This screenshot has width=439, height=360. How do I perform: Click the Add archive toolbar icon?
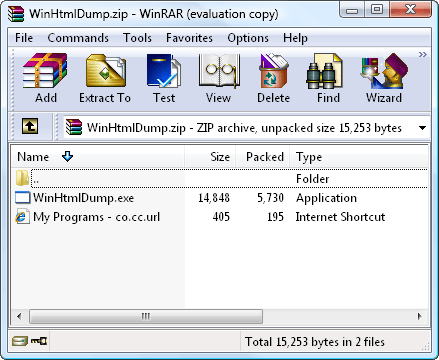[x=45, y=71]
